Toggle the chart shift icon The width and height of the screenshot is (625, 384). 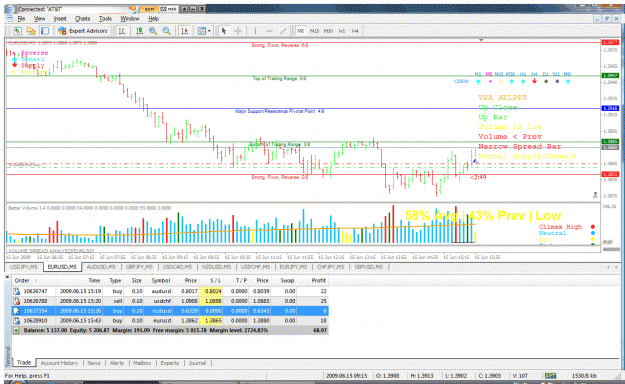(185, 31)
